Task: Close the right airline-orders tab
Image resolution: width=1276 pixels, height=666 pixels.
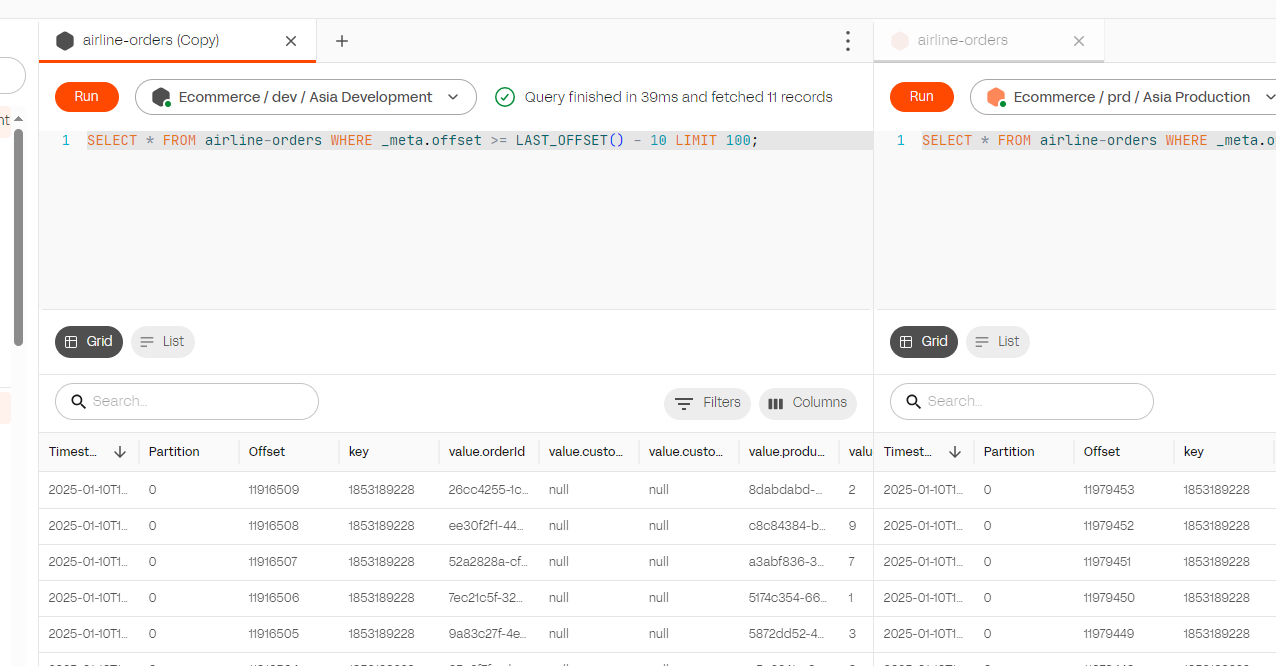Action: pyautogui.click(x=1078, y=41)
